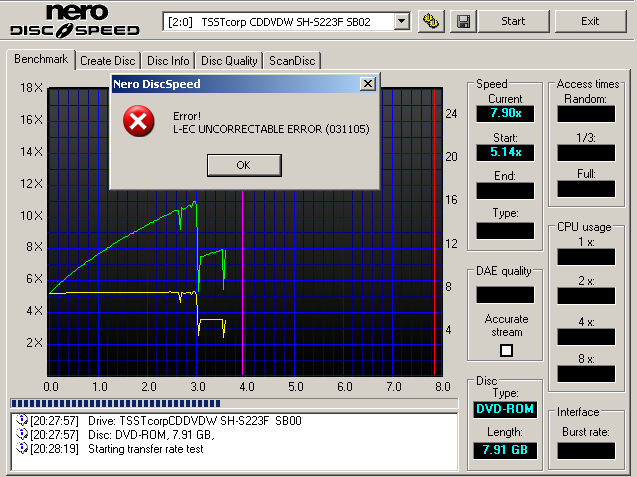
Task: Click the Nero Disc Speed logo
Action: (x=75, y=21)
